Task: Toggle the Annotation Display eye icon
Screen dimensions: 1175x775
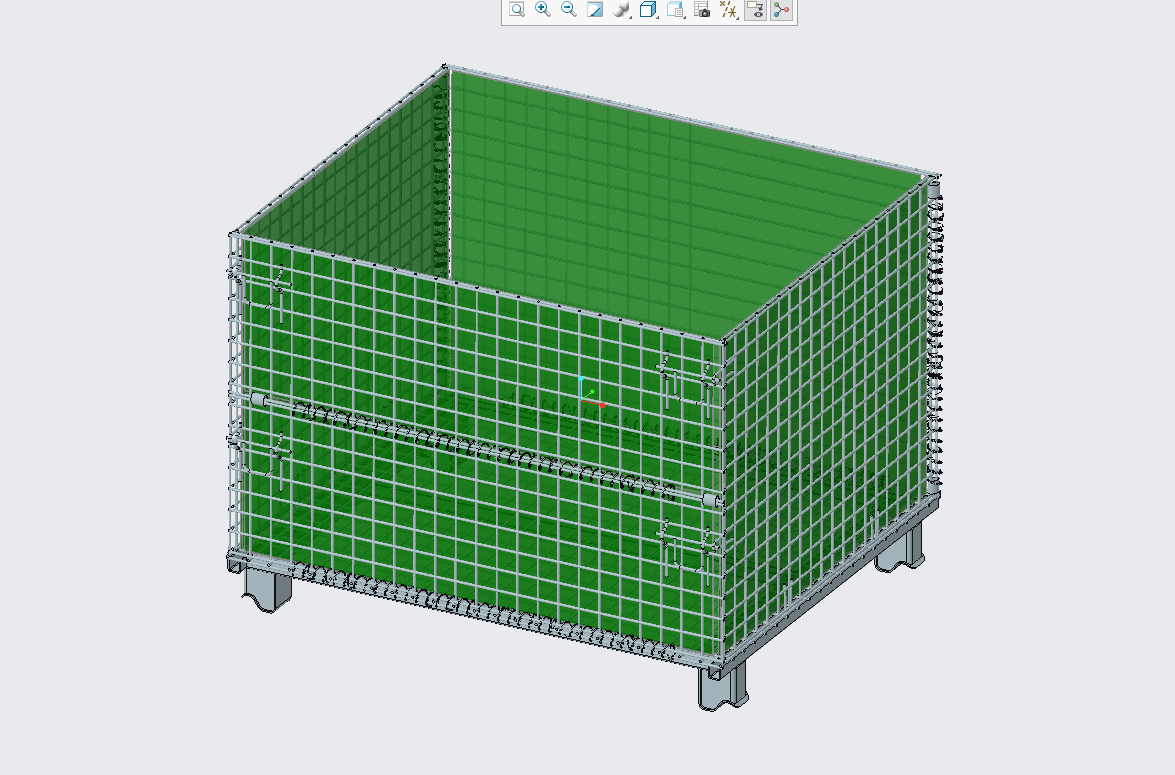Action: 755,9
